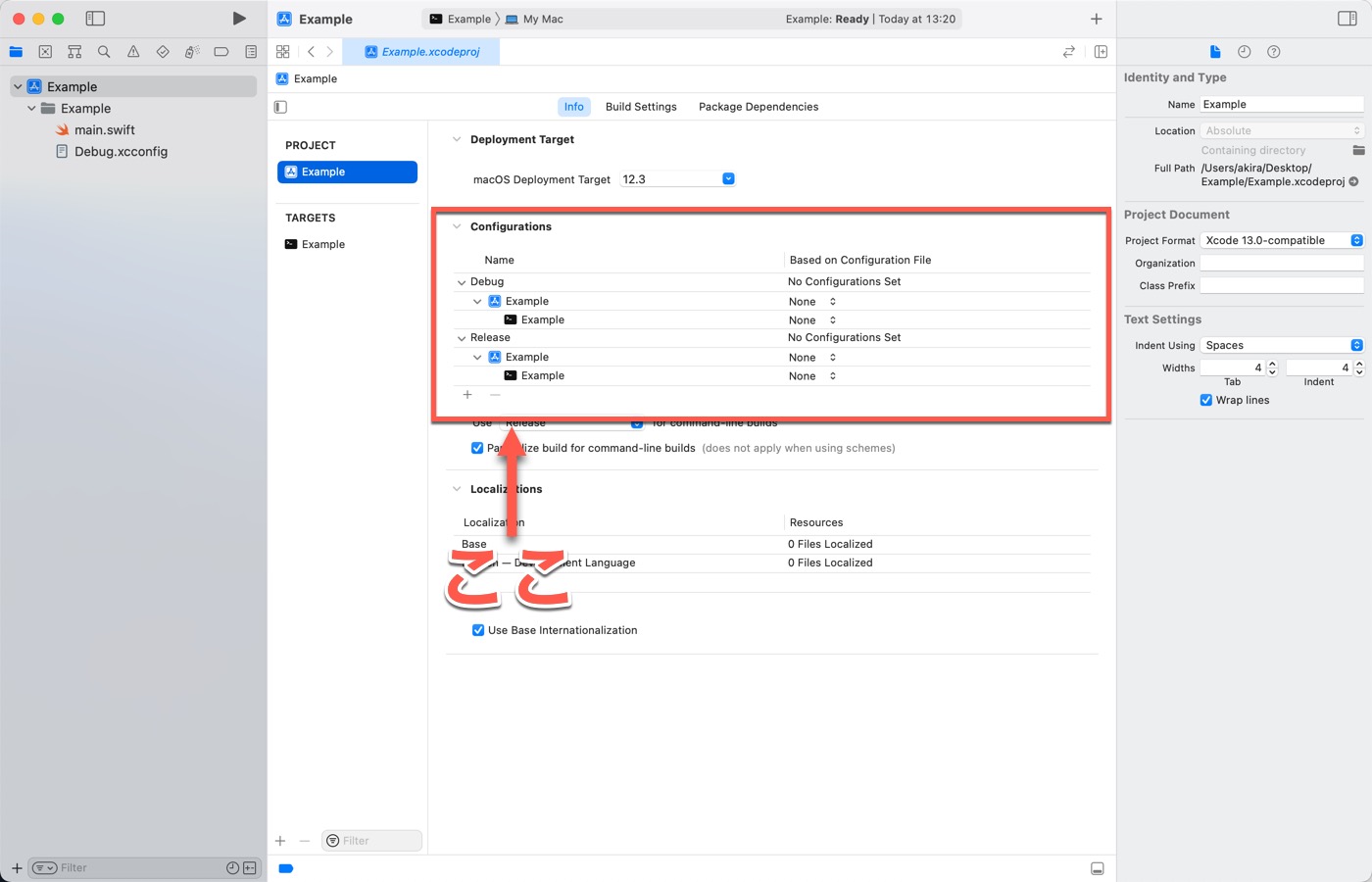Open the Issue navigator

click(x=133, y=52)
